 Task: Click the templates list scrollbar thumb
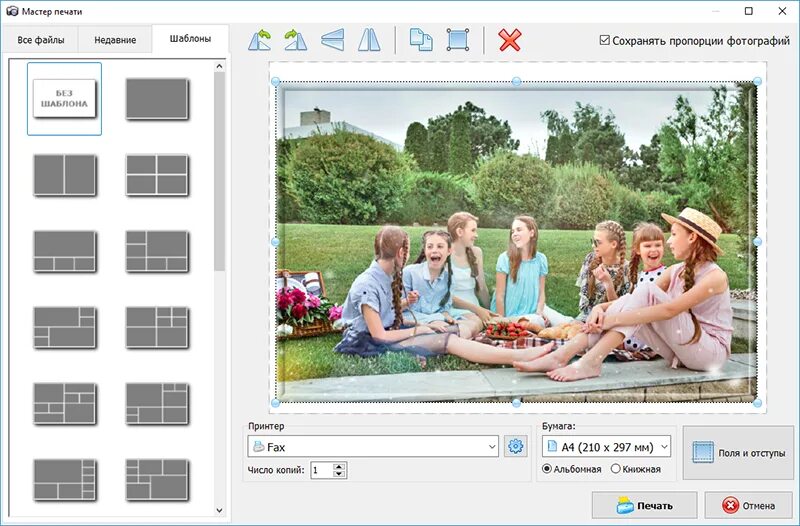coord(219,171)
